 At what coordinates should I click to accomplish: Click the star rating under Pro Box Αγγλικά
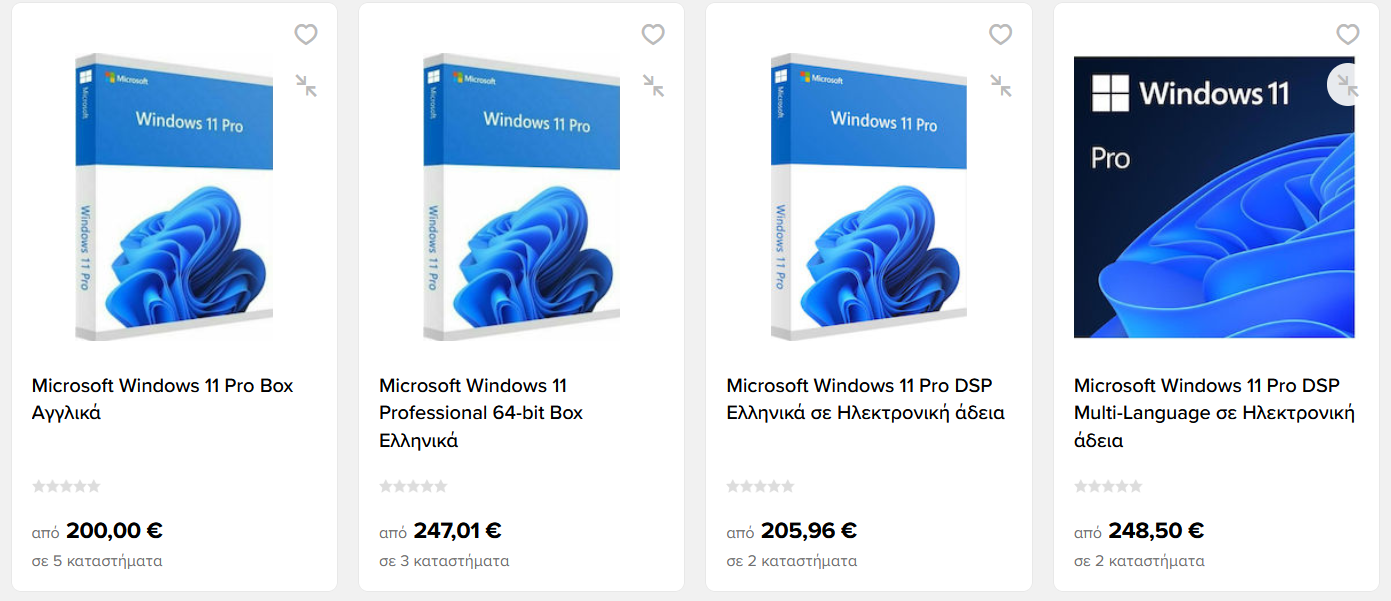[66, 486]
